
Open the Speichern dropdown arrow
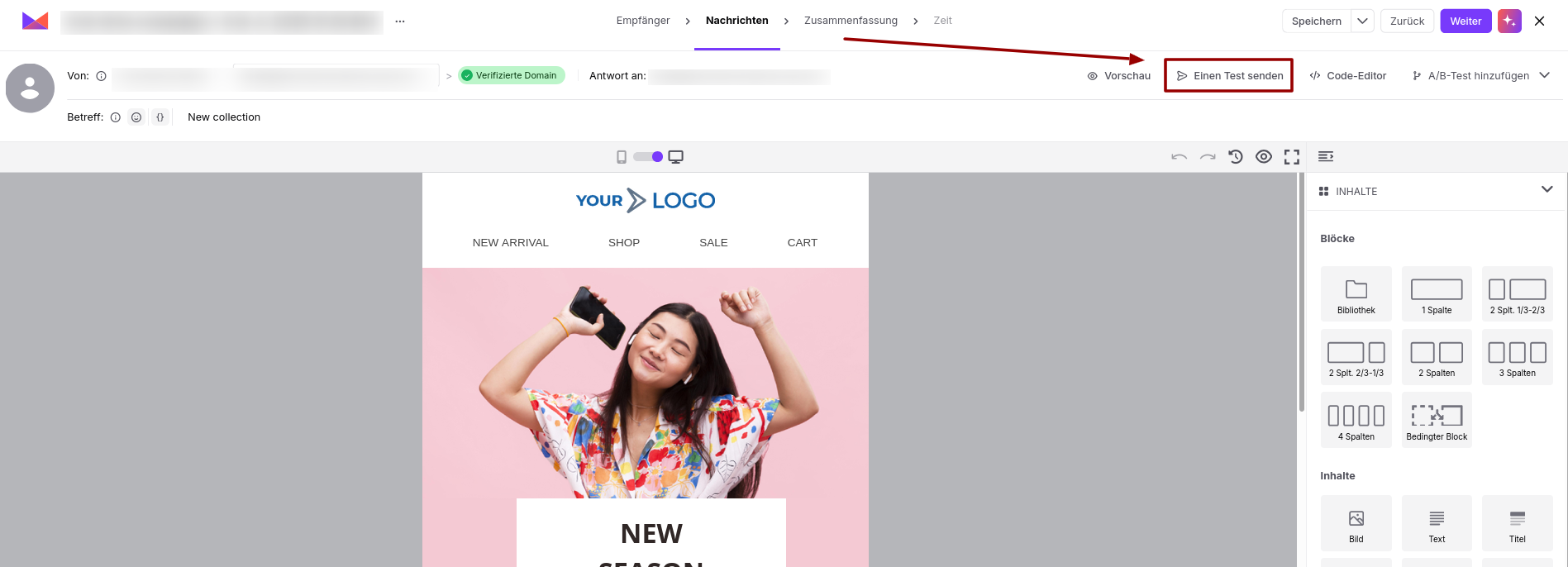[1363, 21]
